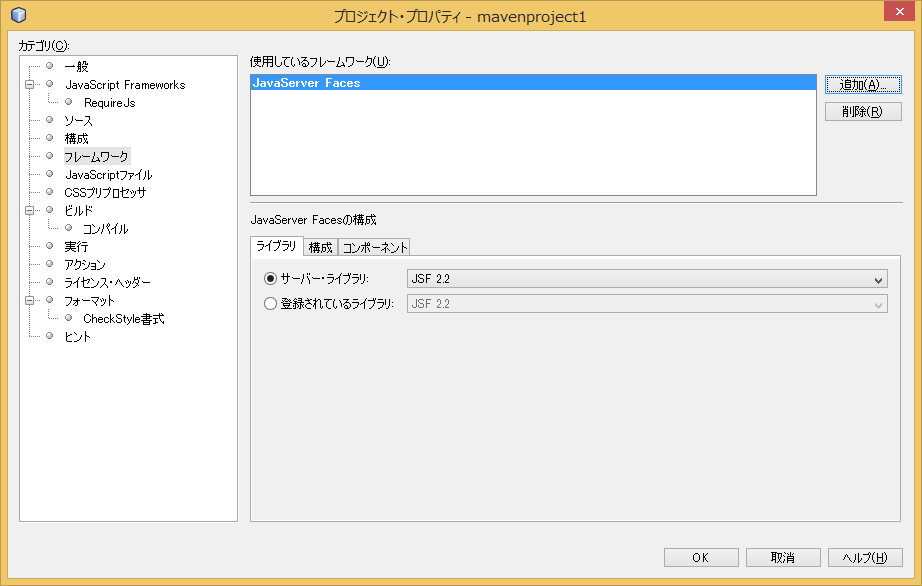Open the JSF 2.2 server library dropdown

pyautogui.click(x=878, y=279)
